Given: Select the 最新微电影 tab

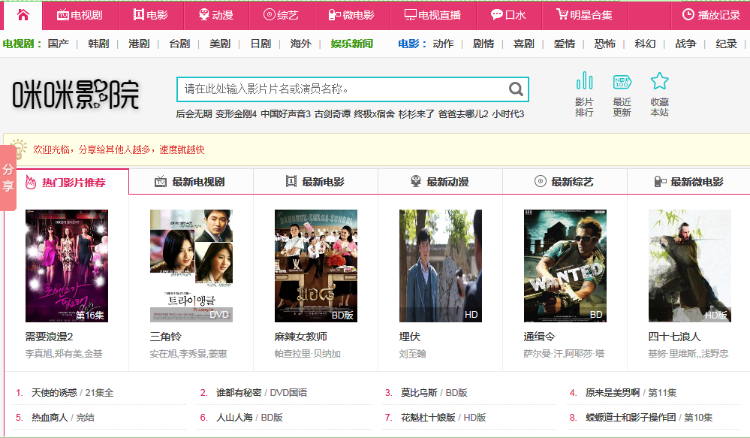Looking at the screenshot, I should point(689,182).
